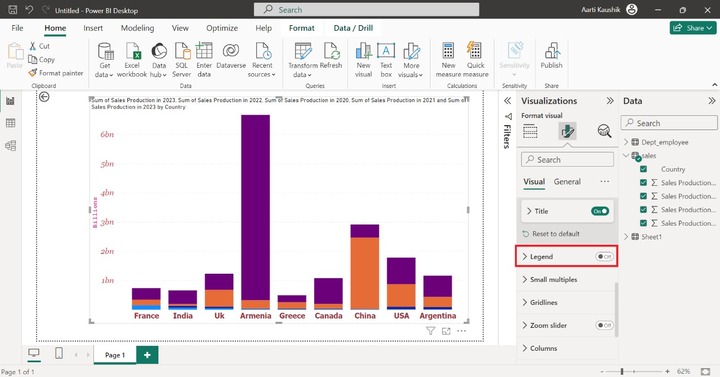Open the Optimize ribbon tab

pyautogui.click(x=222, y=28)
